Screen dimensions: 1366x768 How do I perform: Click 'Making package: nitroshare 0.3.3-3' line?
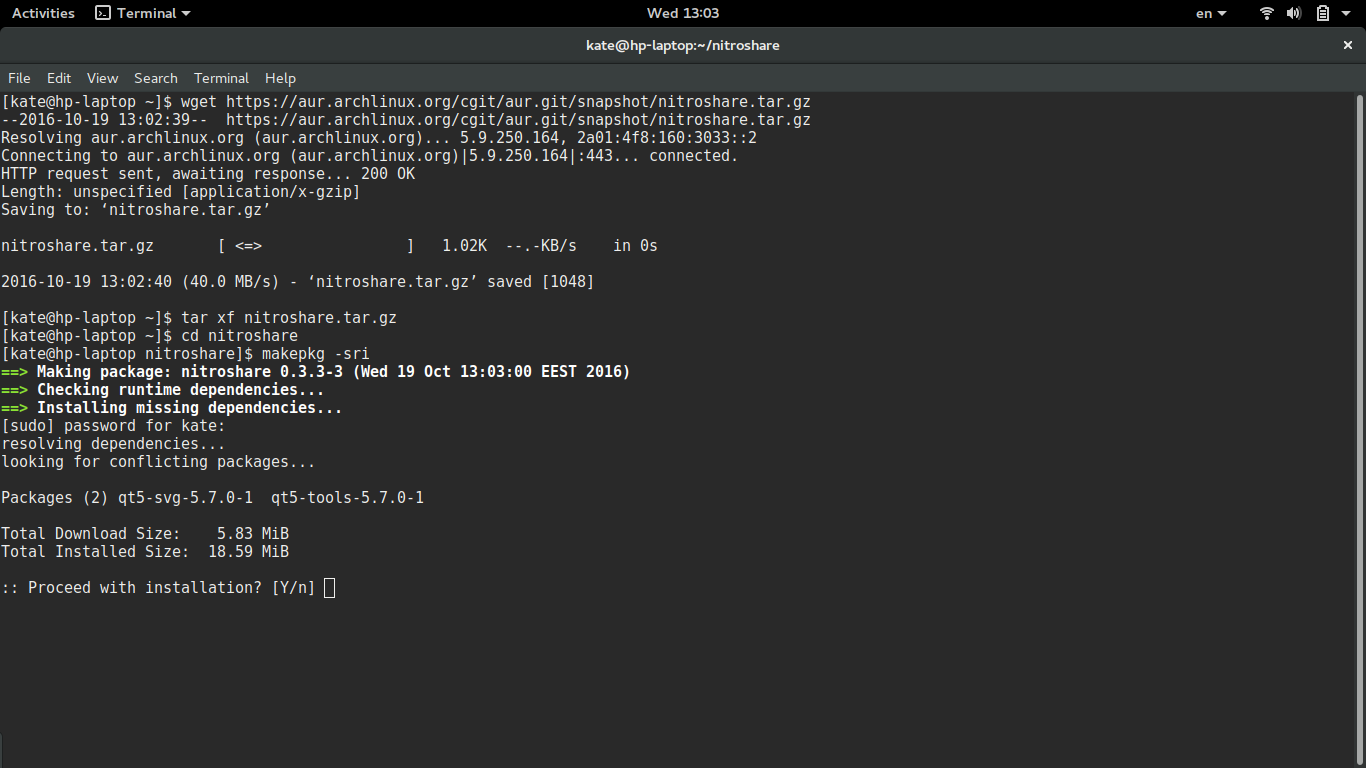point(316,372)
